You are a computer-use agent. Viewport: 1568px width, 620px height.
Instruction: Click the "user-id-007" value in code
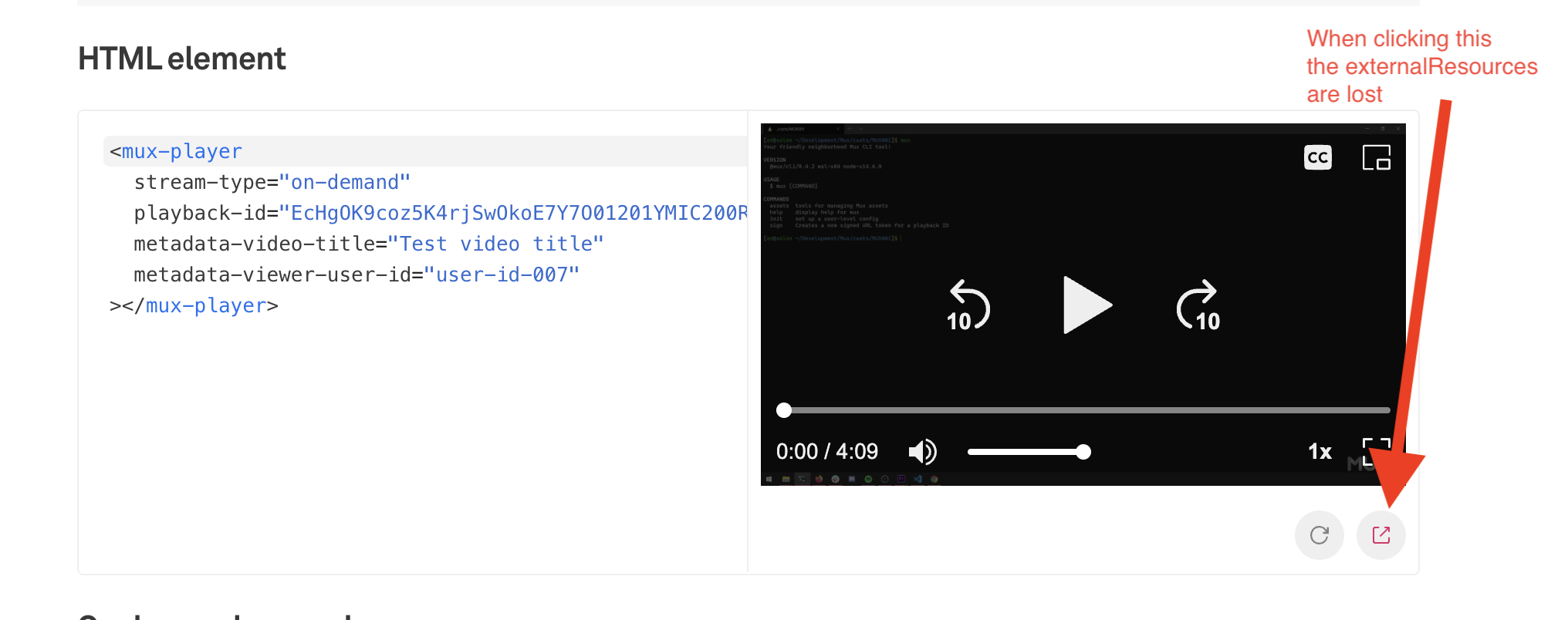[x=502, y=275]
